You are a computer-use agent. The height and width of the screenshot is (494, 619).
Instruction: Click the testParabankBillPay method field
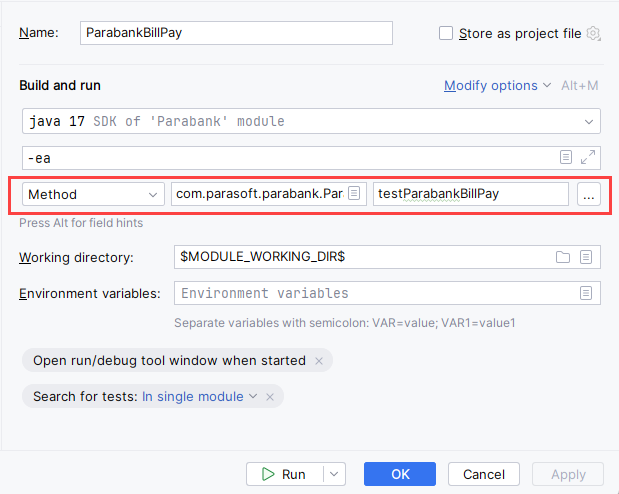point(471,194)
